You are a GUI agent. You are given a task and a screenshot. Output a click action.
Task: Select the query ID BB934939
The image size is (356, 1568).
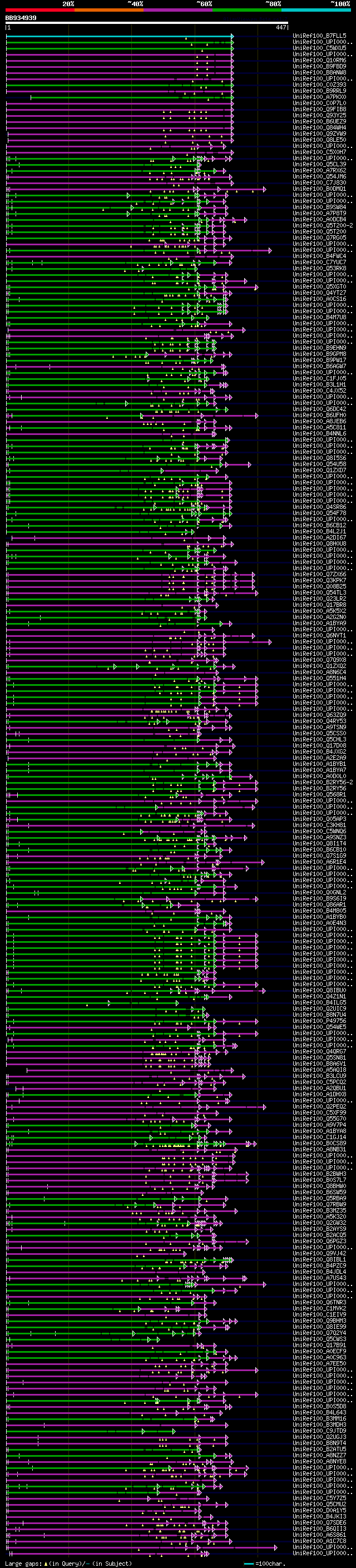click(x=21, y=18)
